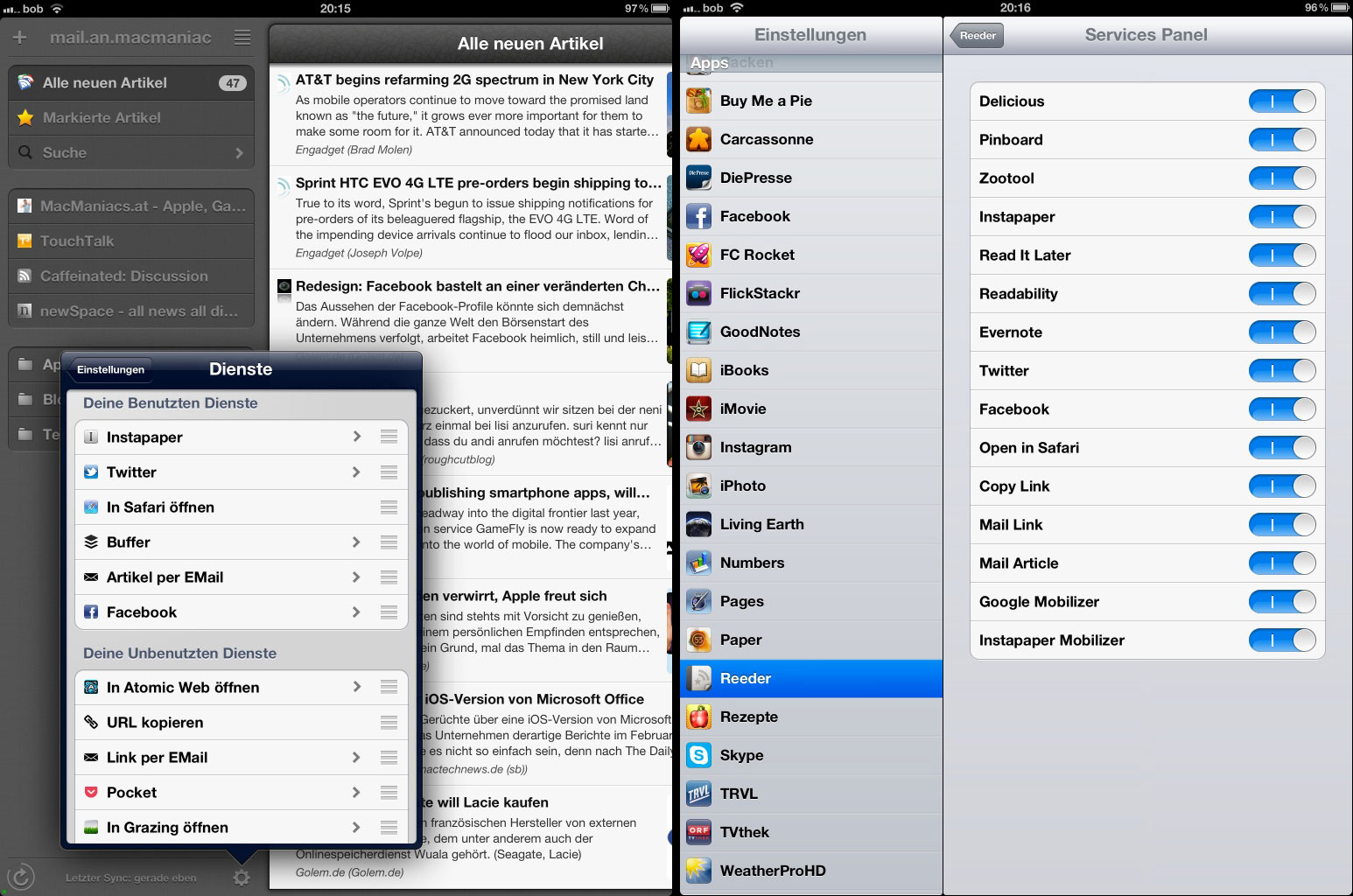This screenshot has width=1353, height=896.
Task: Tap the Reeder back button
Action: (x=977, y=36)
